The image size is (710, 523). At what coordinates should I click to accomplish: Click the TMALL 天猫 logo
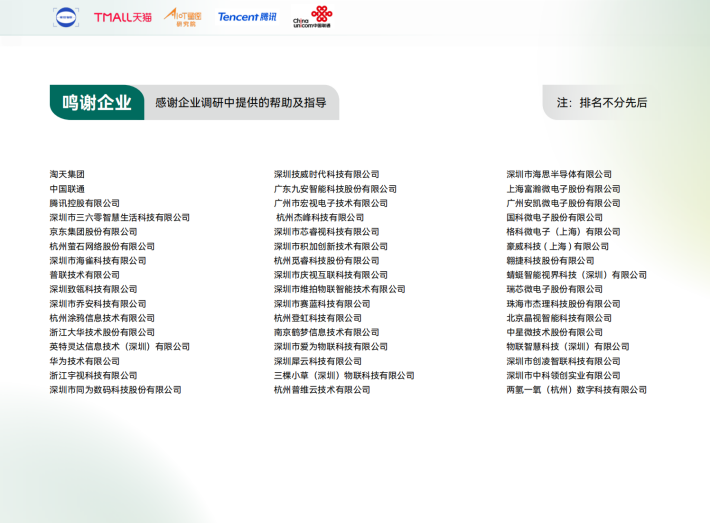pos(123,17)
